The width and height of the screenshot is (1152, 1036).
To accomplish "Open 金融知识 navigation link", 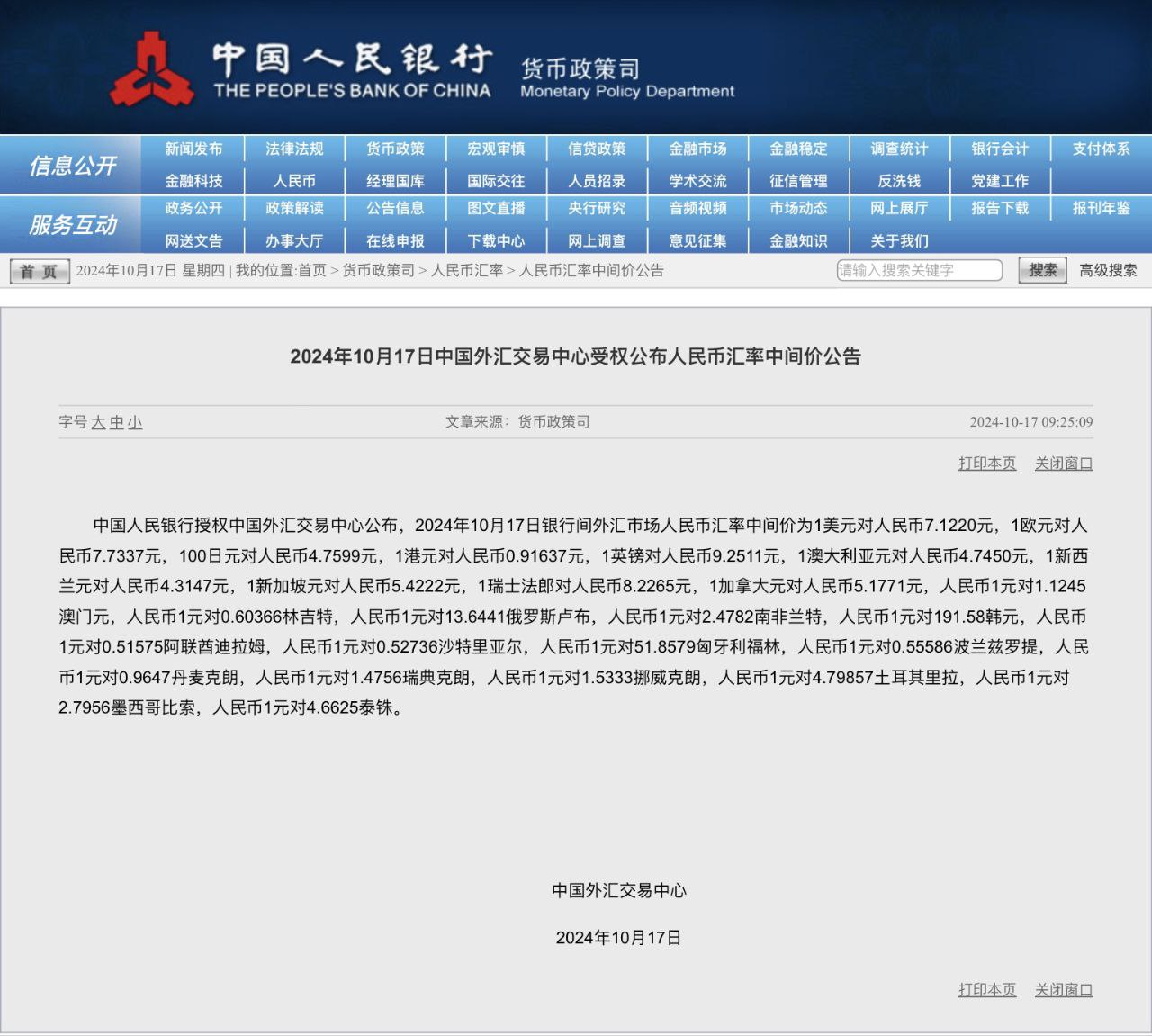I will pos(798,241).
